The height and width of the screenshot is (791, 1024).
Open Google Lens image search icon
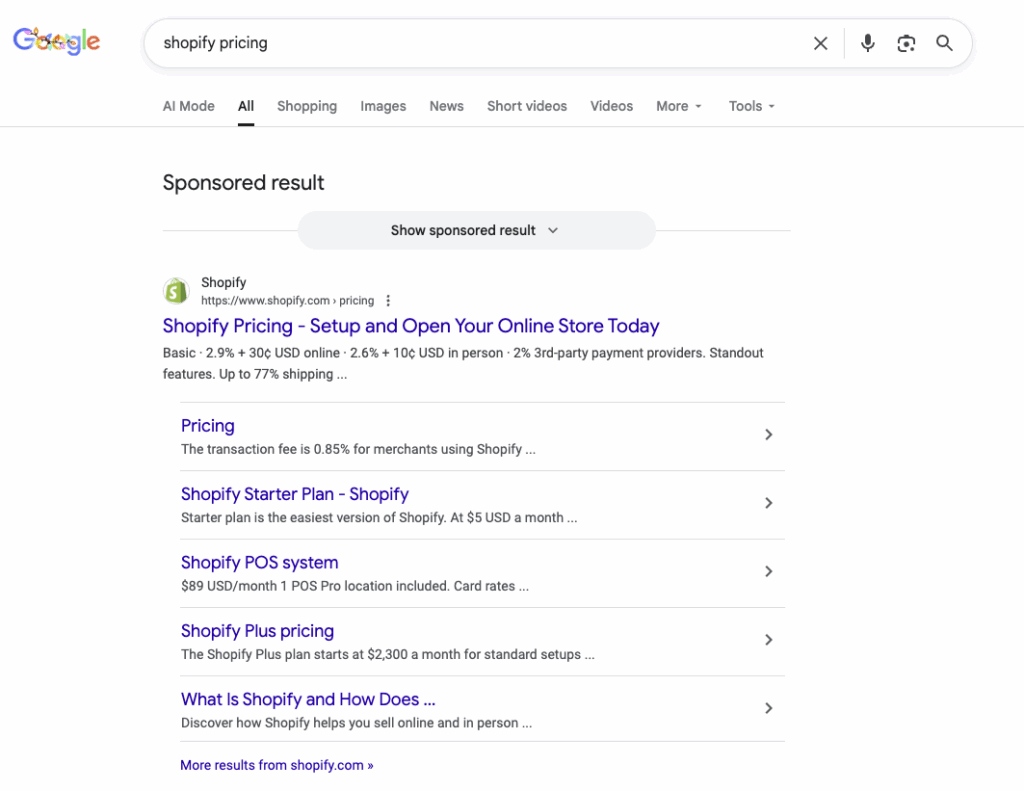[906, 43]
